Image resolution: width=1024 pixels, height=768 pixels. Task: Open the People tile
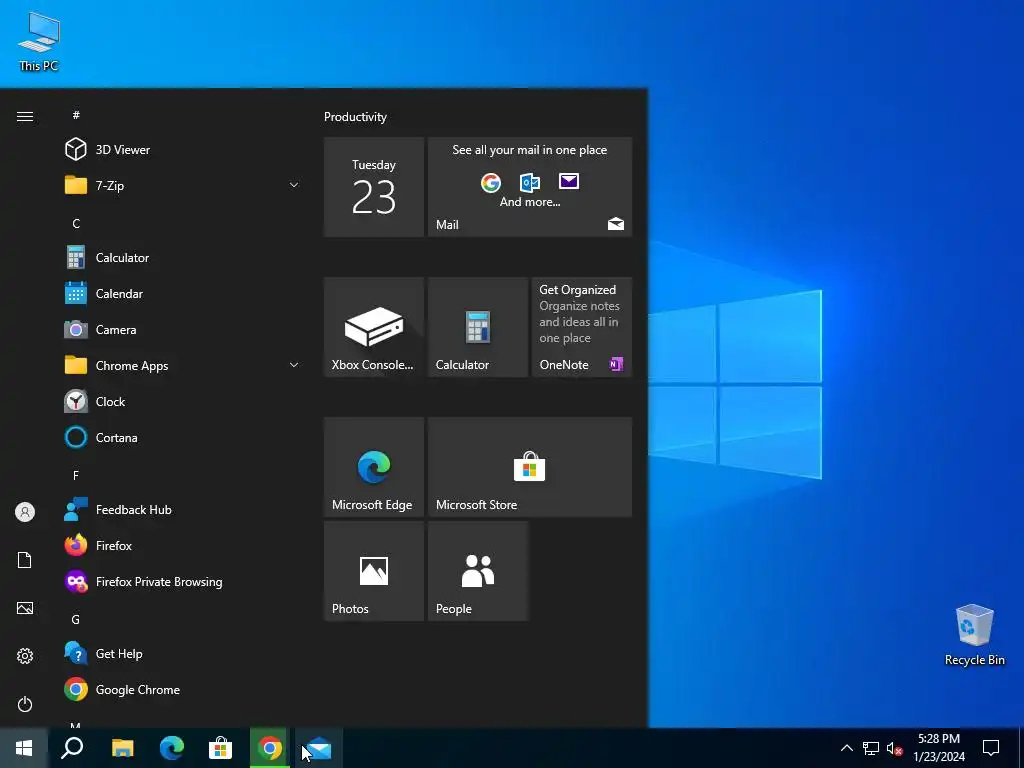pos(478,571)
